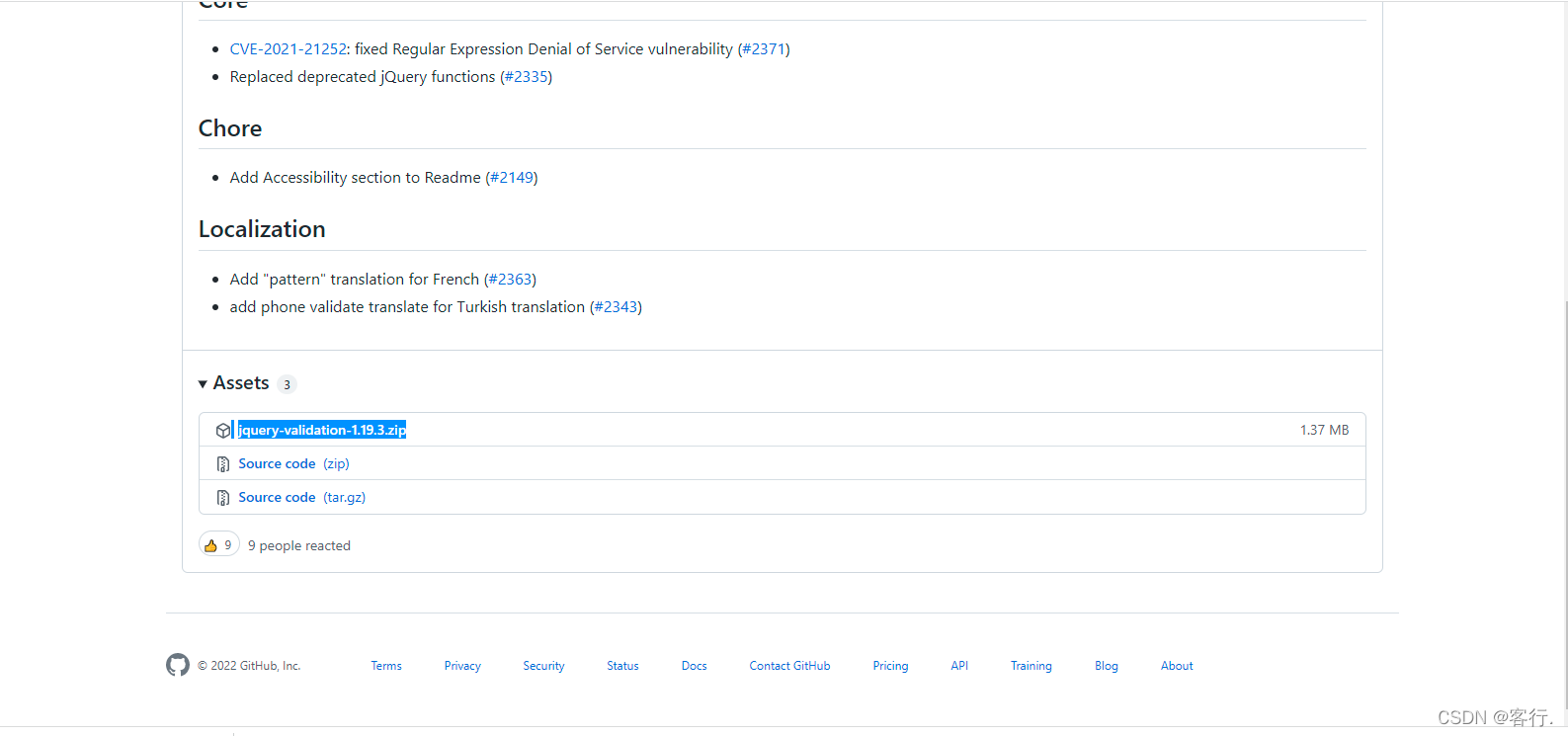Click the "9 people reacted" text
The width and height of the screenshot is (1568, 736).
(x=299, y=545)
